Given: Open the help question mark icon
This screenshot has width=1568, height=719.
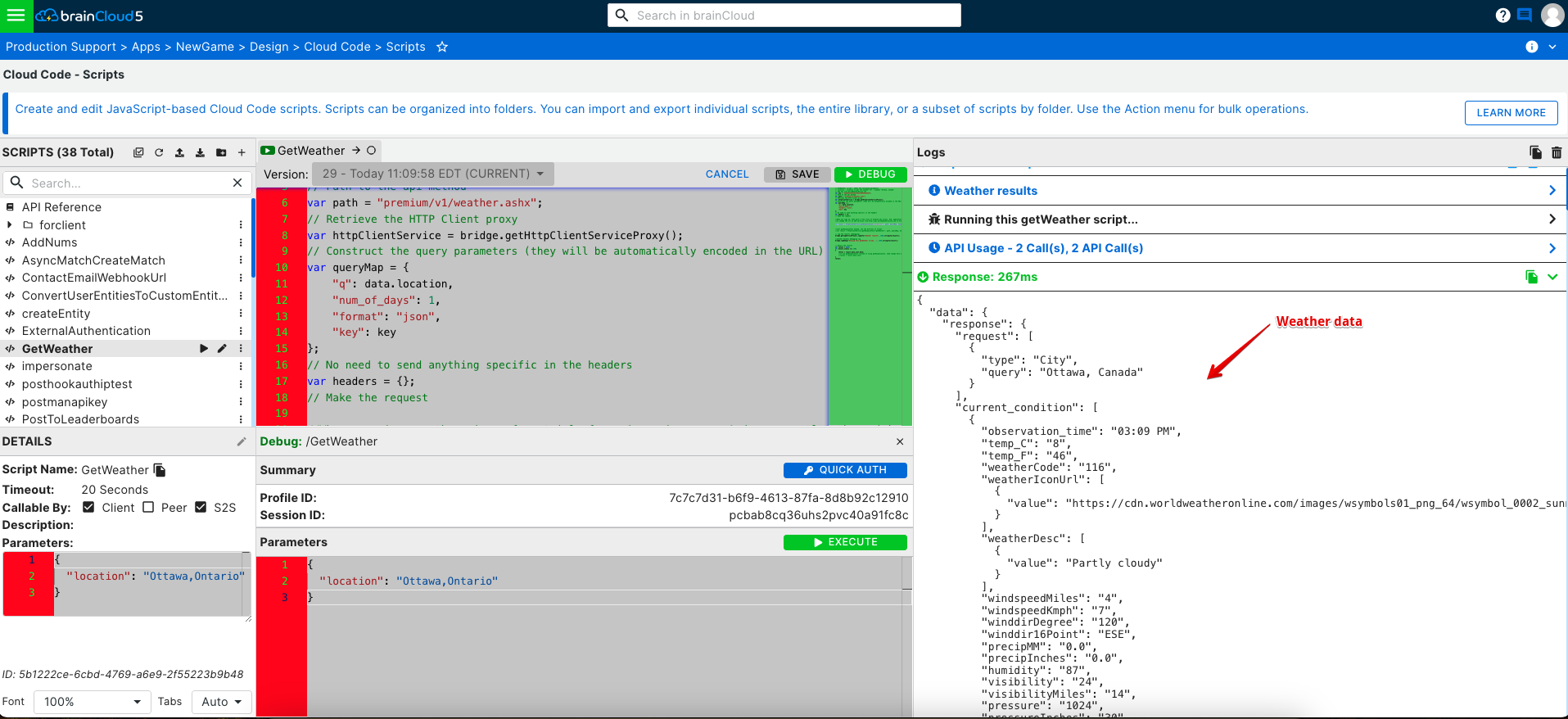Looking at the screenshot, I should 1502,16.
